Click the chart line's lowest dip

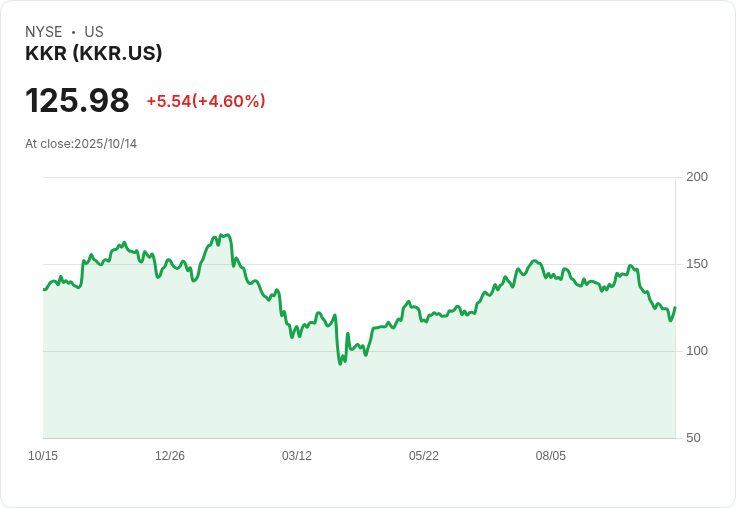coord(340,363)
